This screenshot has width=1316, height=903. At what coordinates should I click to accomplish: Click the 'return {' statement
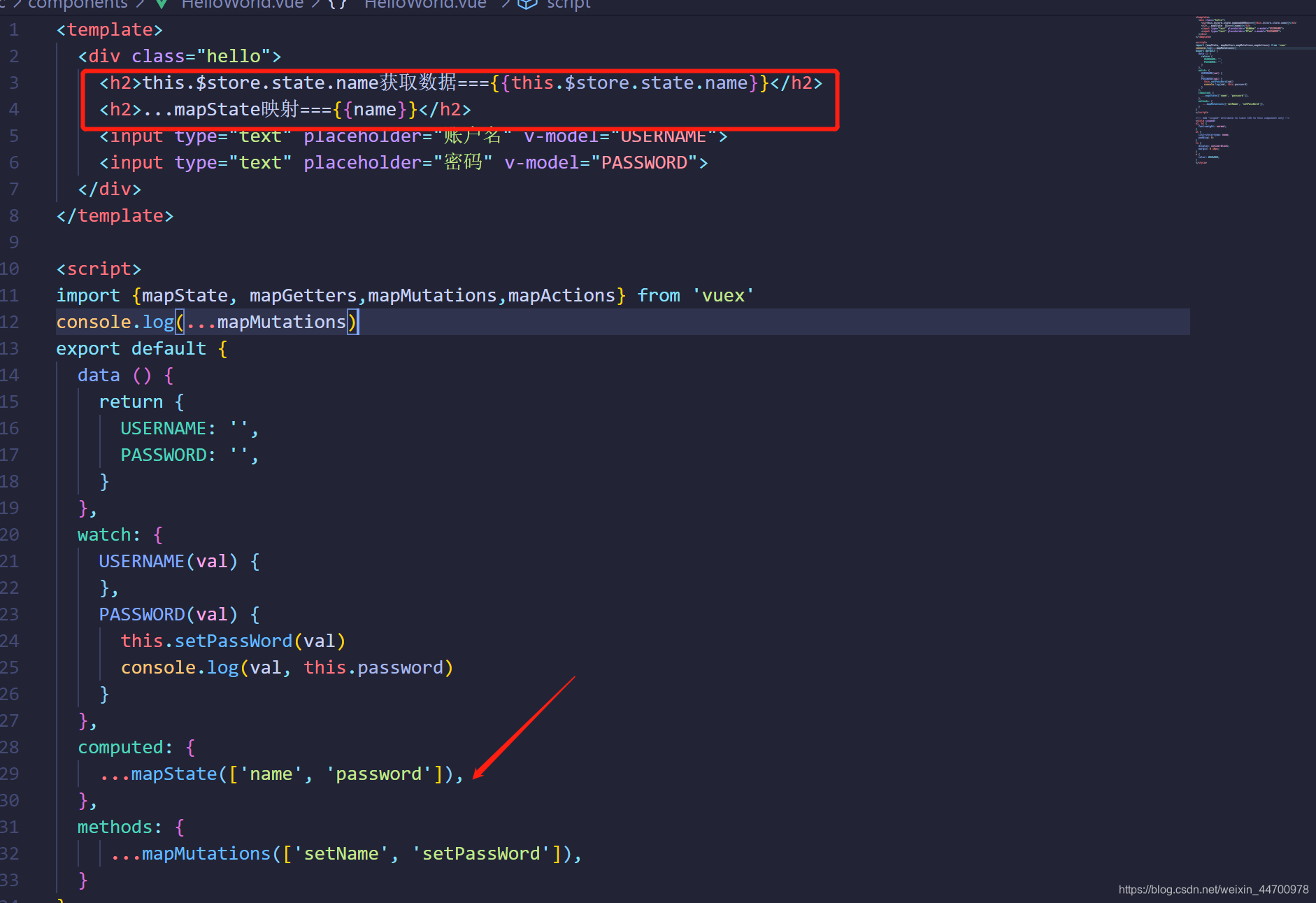[x=141, y=401]
